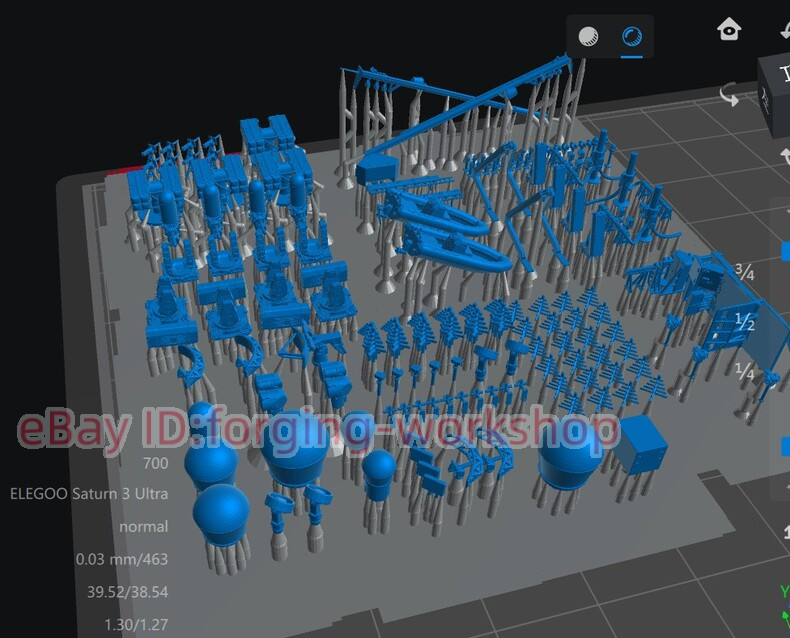
Task: Select the blue x-ray render mode icon
Action: pos(632,36)
